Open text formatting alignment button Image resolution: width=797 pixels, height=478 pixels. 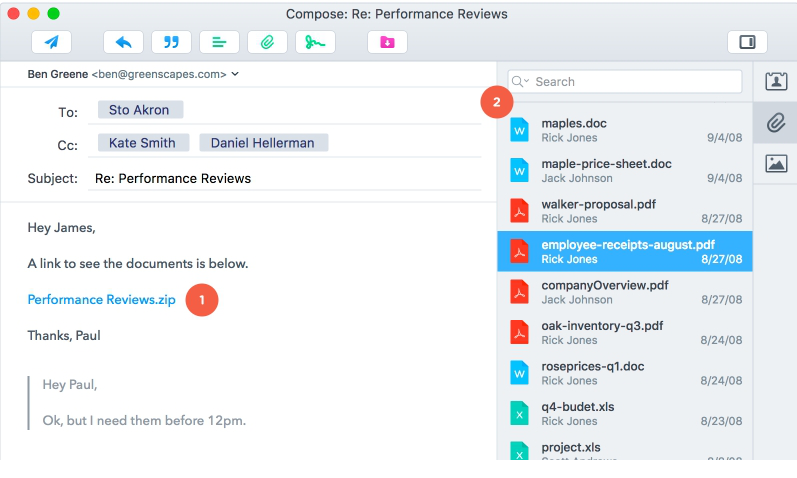click(219, 42)
